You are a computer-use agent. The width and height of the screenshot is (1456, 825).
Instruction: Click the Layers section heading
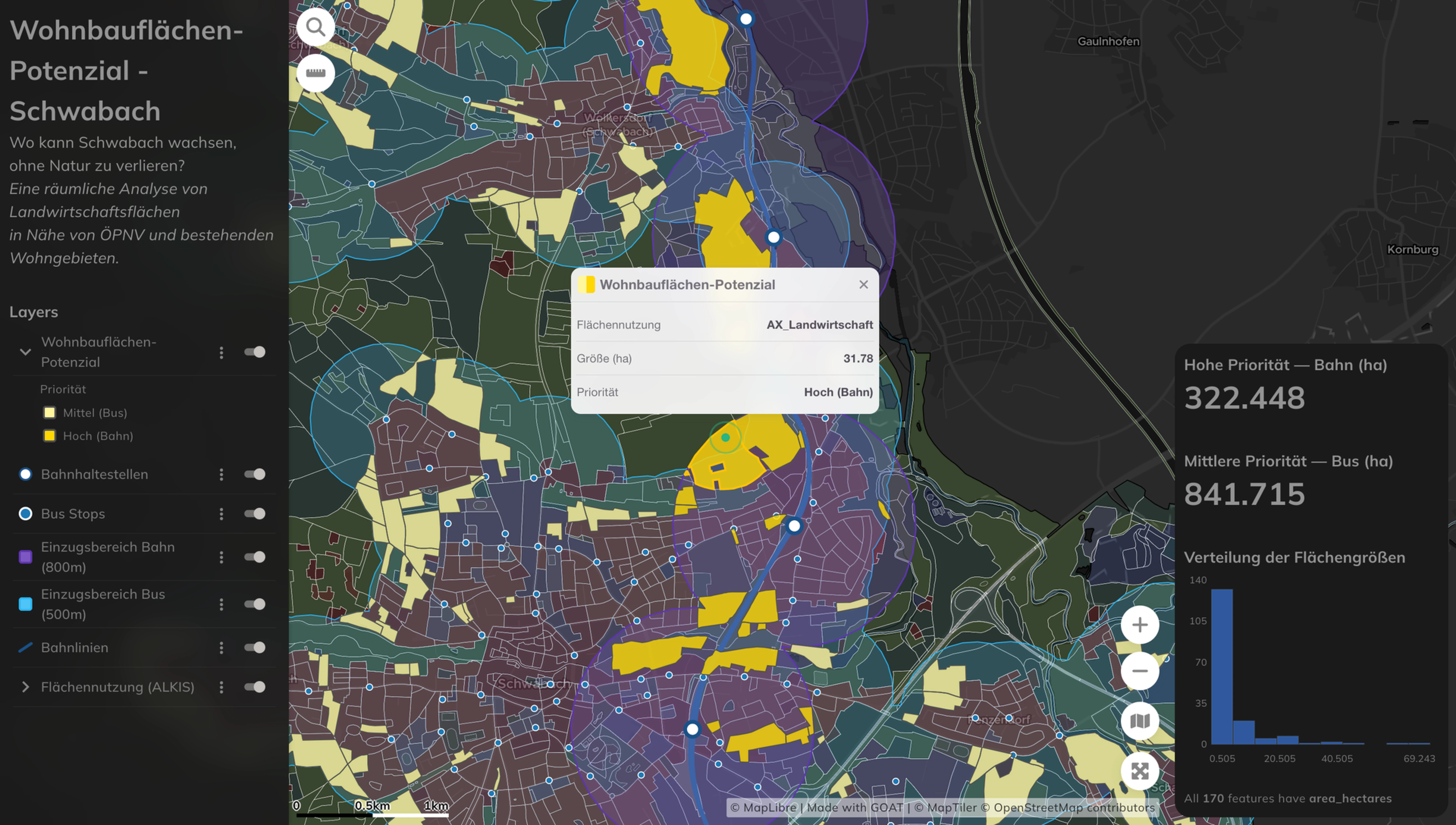[34, 312]
